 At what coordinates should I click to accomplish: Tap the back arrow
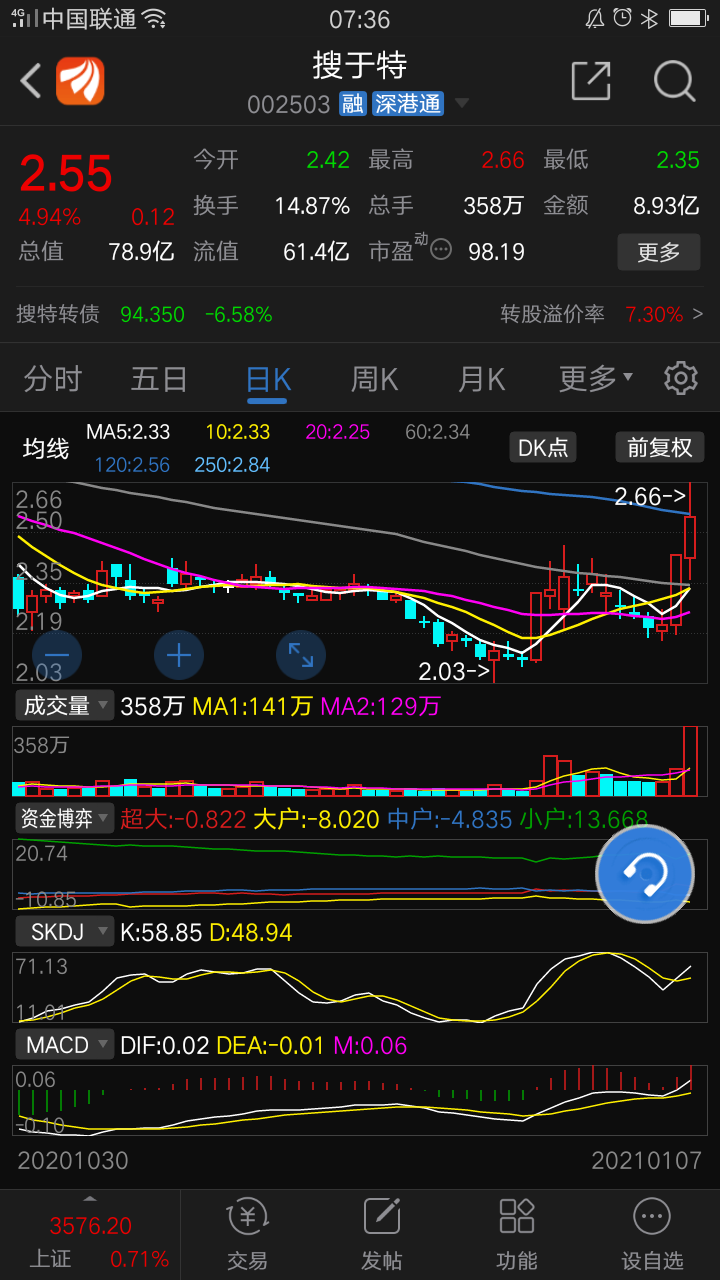tap(31, 81)
